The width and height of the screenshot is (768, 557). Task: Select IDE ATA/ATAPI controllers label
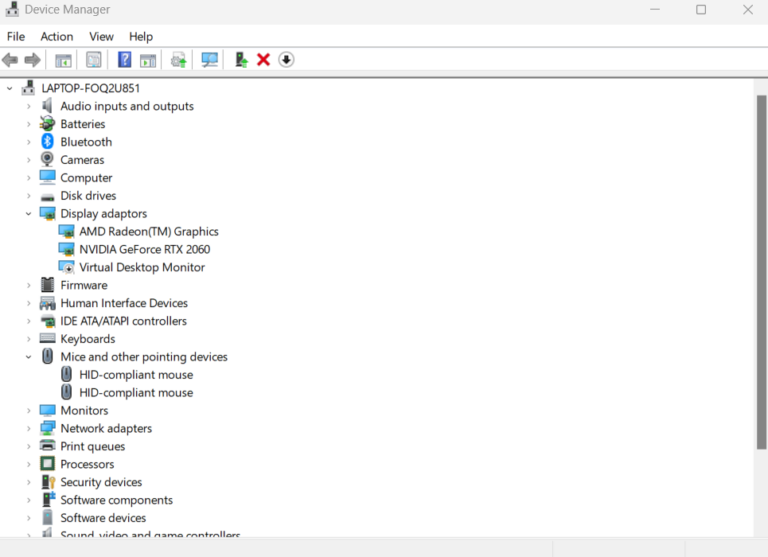pos(123,321)
